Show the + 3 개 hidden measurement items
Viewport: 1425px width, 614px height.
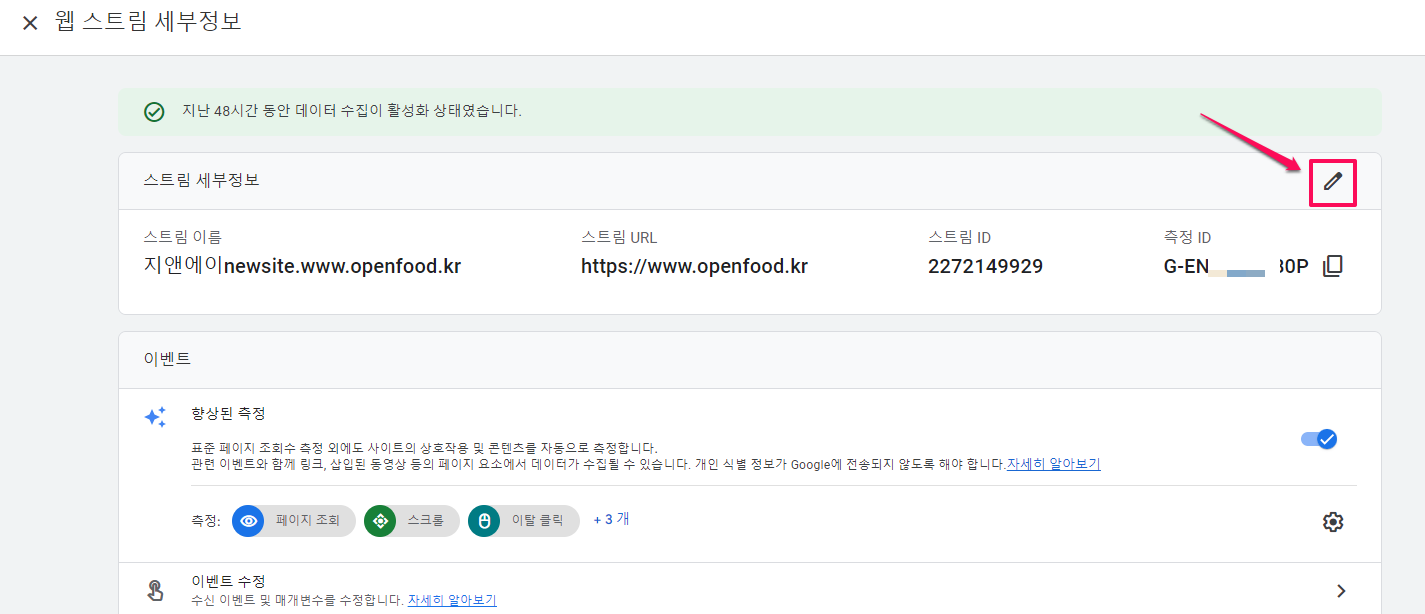[x=610, y=520]
